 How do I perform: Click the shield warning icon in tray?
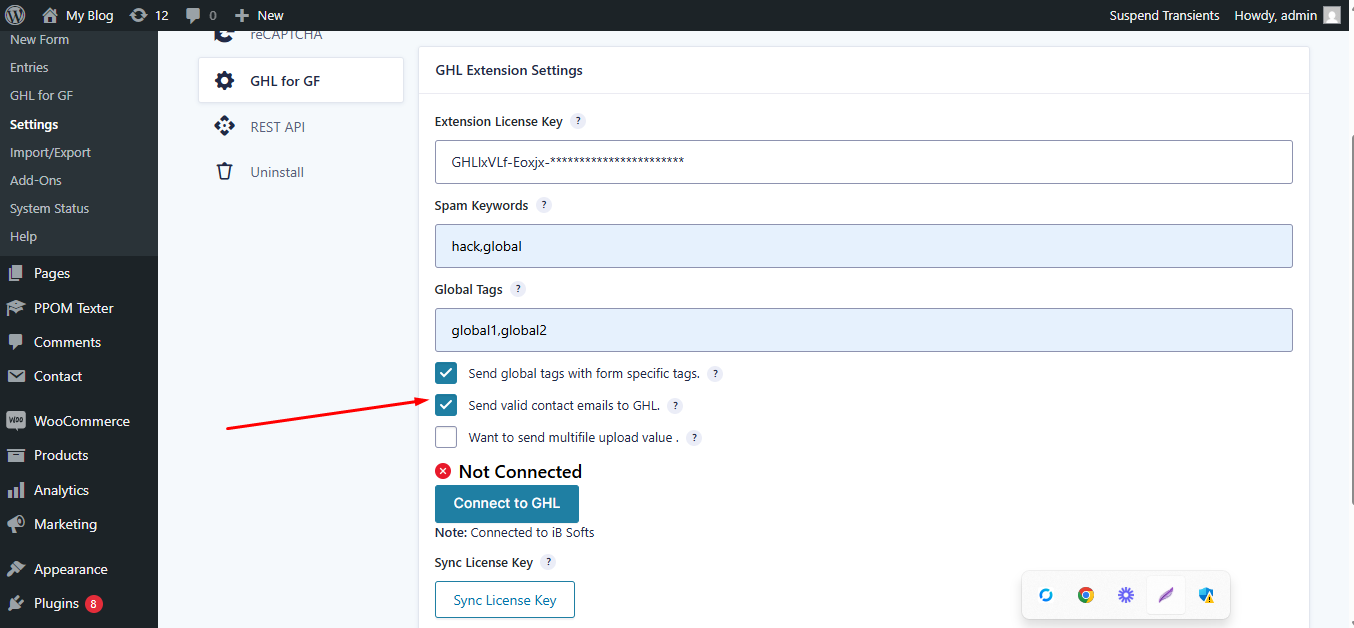[x=1206, y=595]
